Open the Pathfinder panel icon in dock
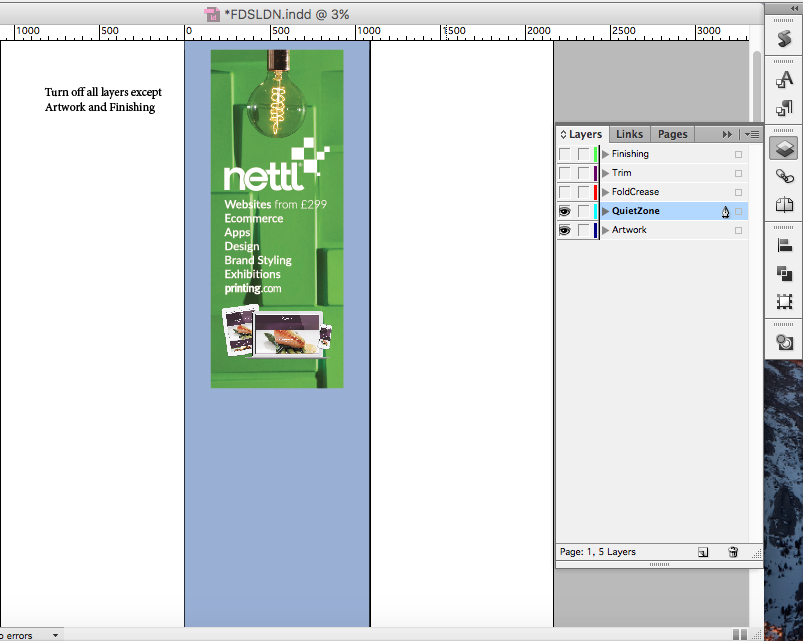The height and width of the screenshot is (641, 803). coord(785,273)
